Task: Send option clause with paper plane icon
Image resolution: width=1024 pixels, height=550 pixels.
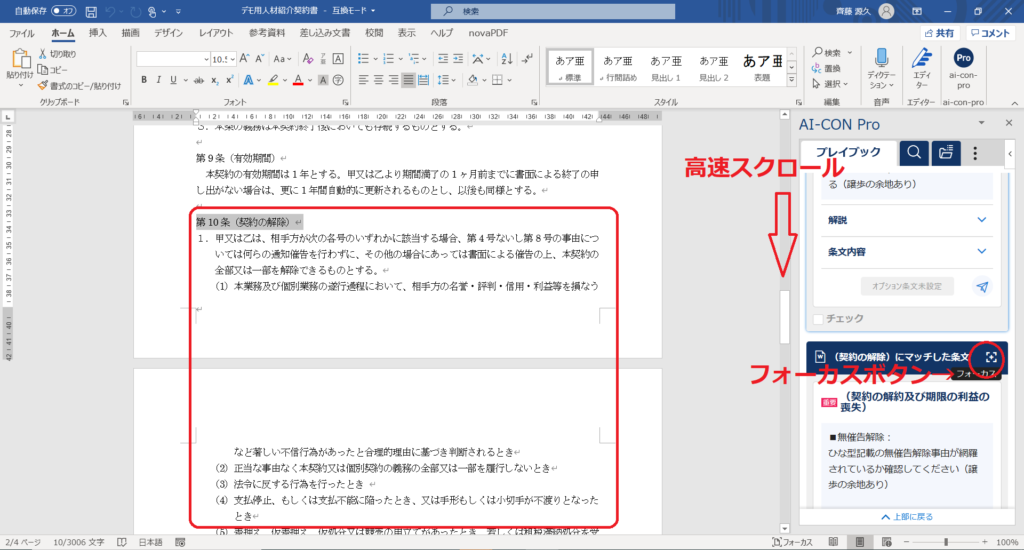Action: point(982,286)
